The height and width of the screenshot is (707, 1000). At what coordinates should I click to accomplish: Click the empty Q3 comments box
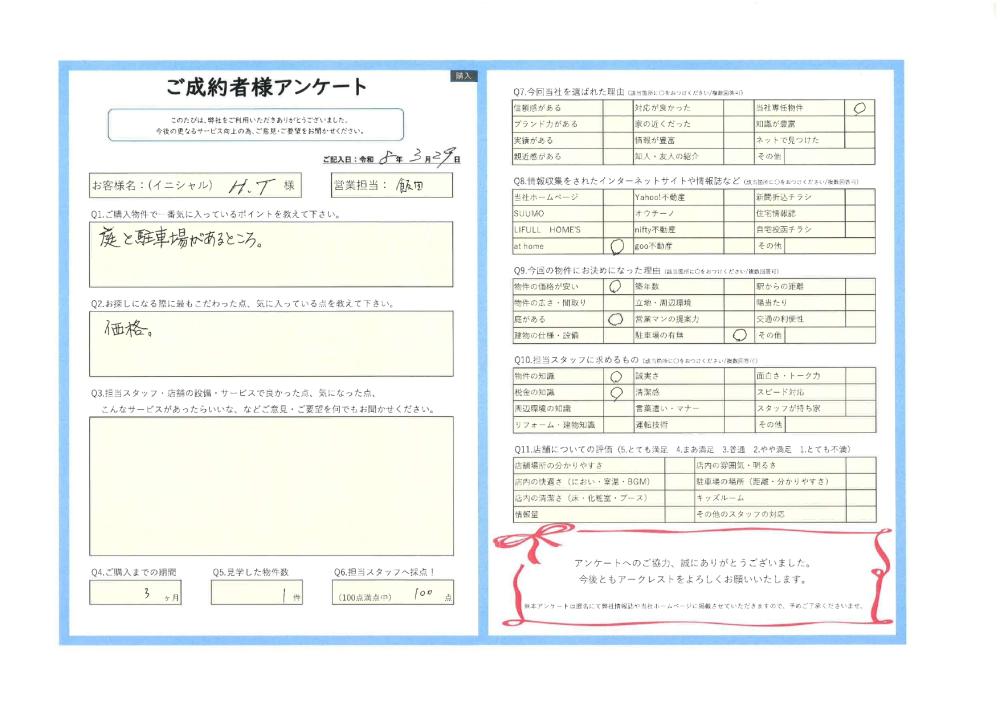click(270, 485)
